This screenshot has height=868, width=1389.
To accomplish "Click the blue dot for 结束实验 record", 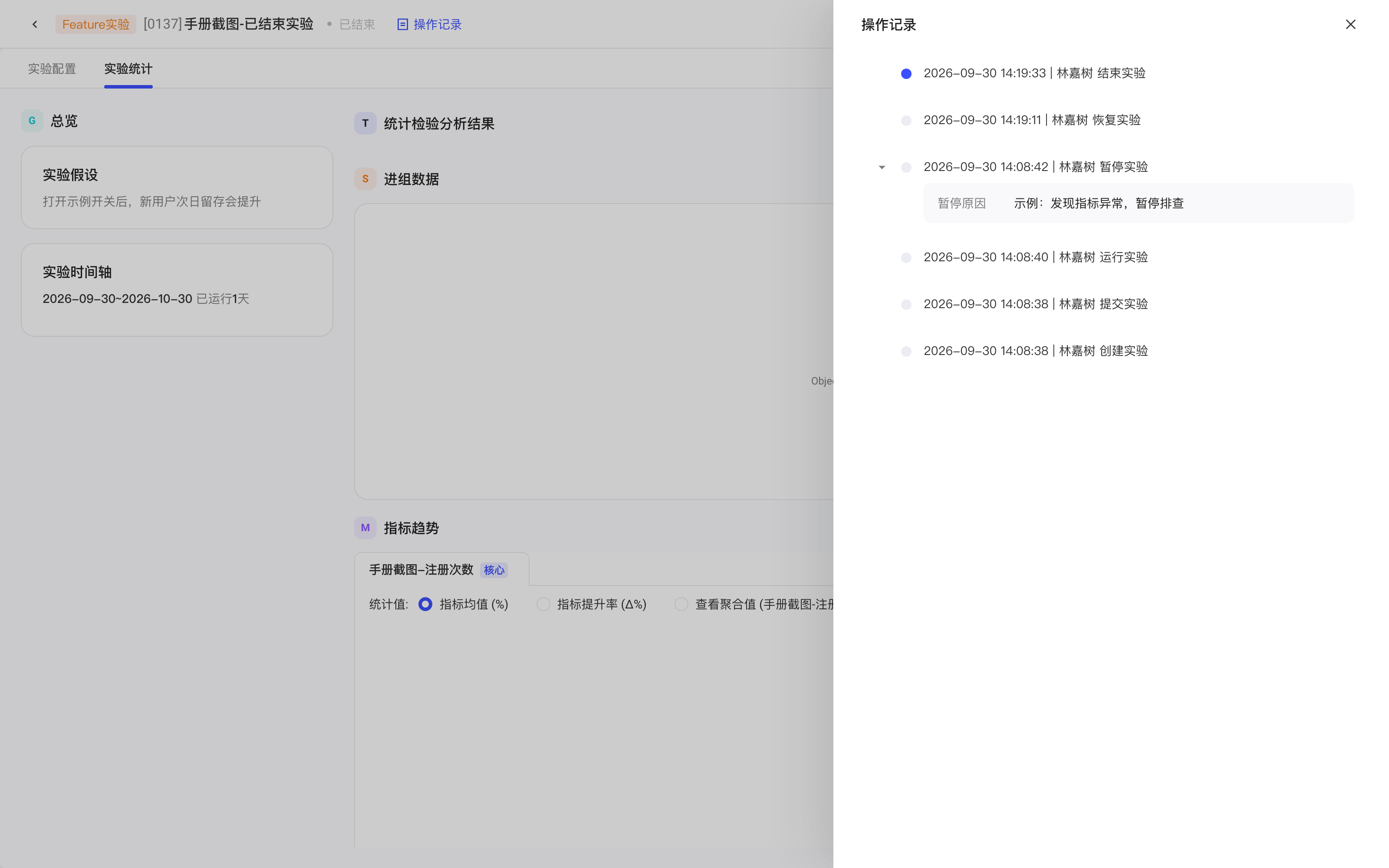I will click(x=906, y=73).
